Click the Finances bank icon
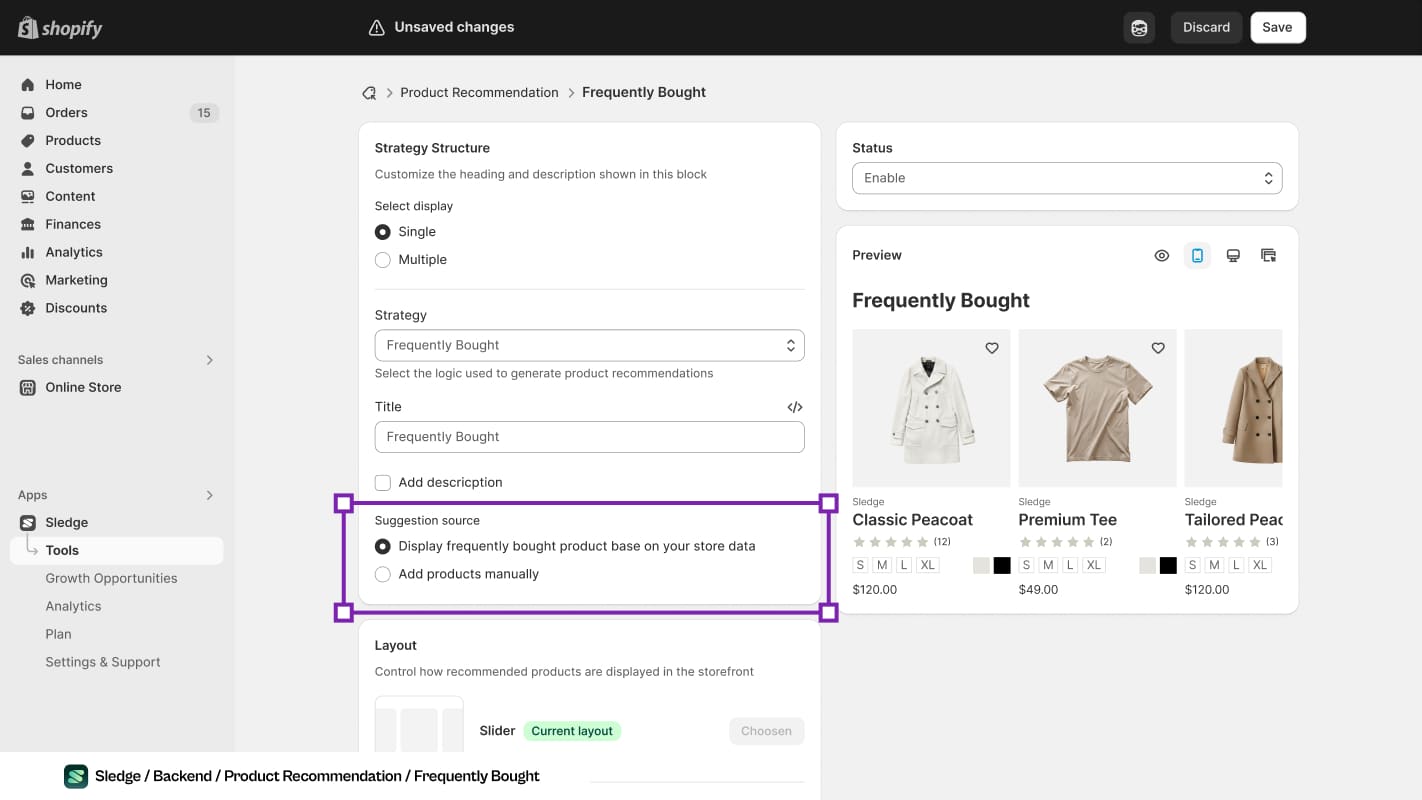This screenshot has width=1422, height=800. (28, 225)
